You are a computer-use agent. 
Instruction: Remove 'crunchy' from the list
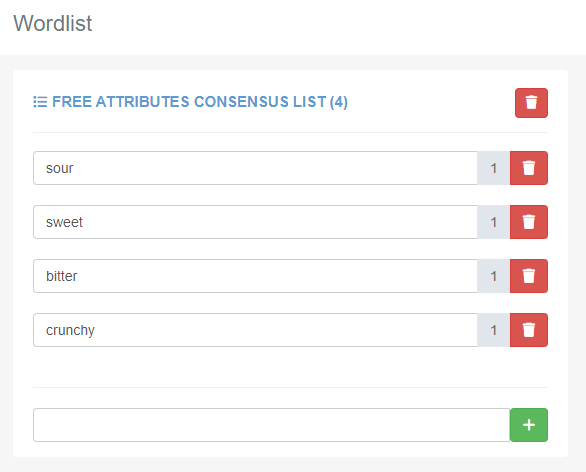click(528, 330)
